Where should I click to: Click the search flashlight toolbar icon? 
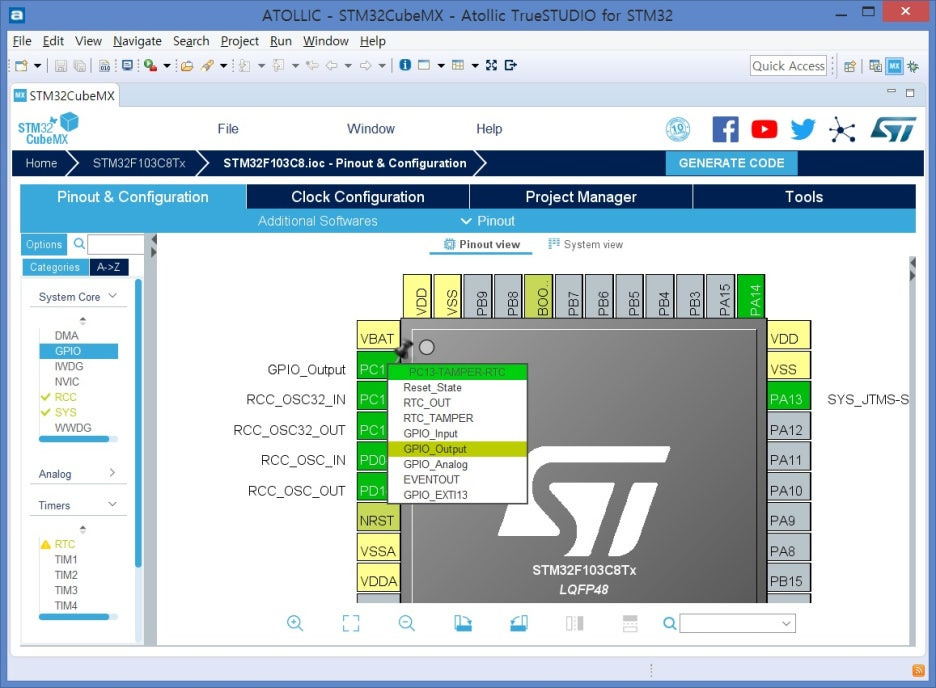pyautogui.click(x=207, y=66)
